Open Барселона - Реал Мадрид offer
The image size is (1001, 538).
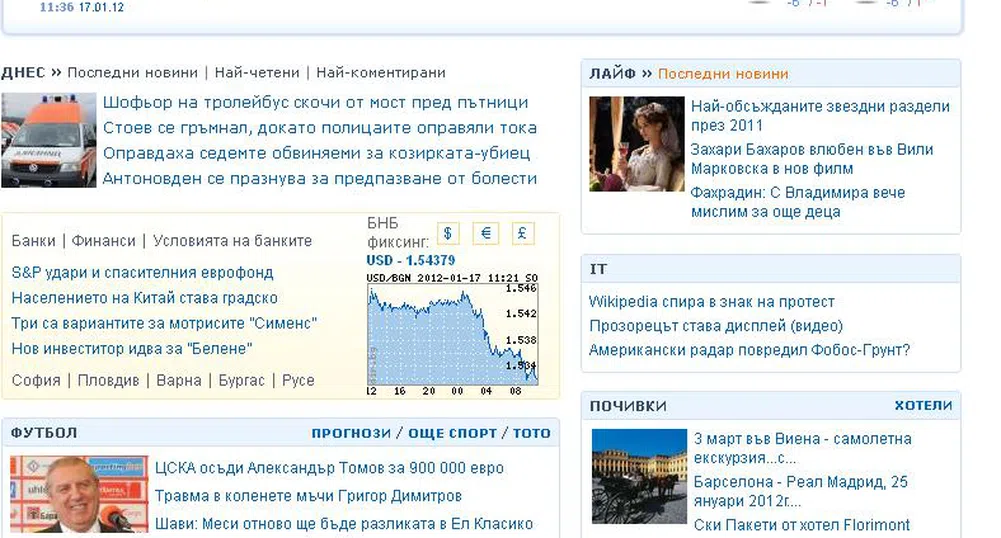click(x=801, y=491)
